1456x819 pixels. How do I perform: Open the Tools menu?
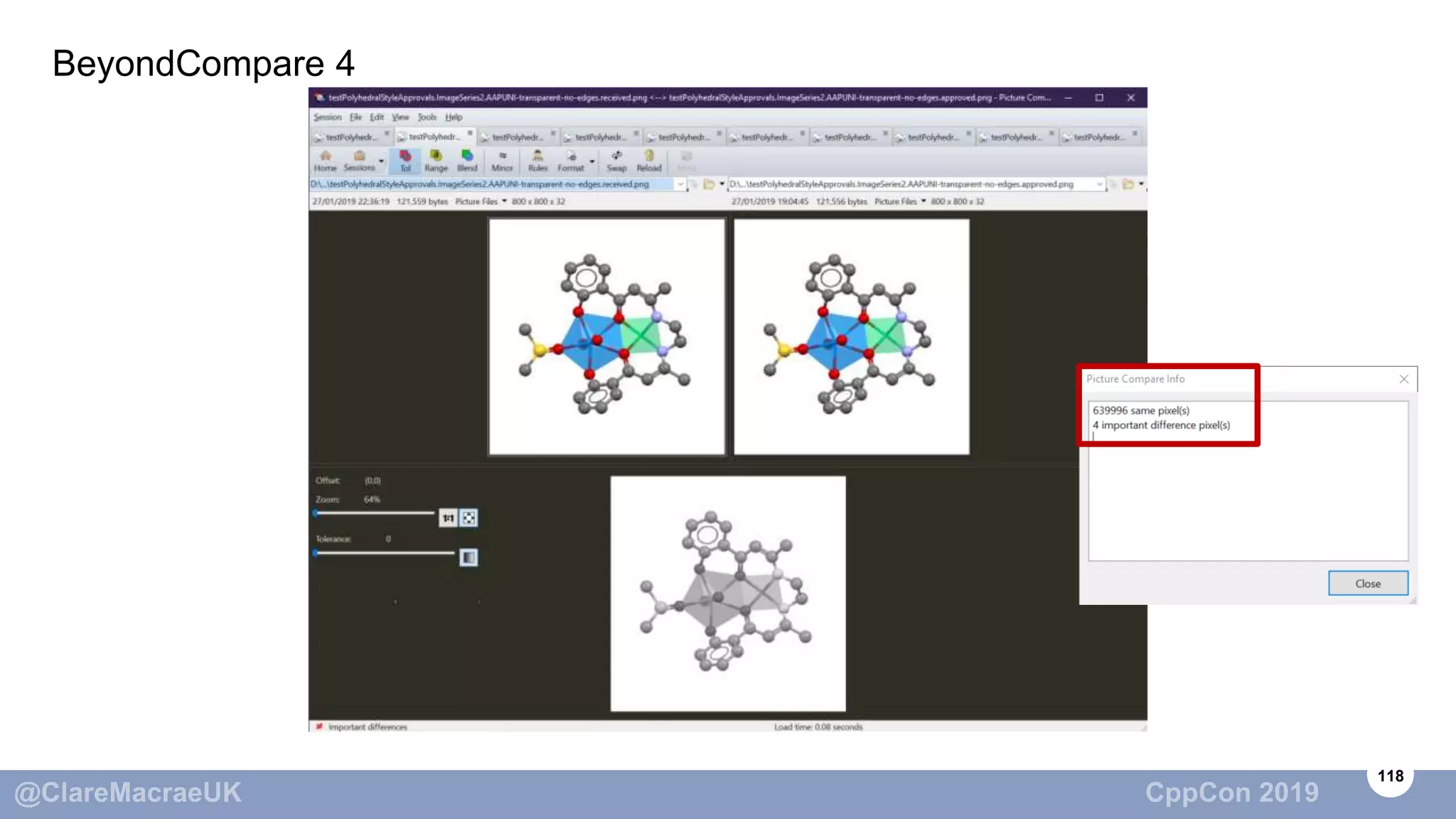tap(427, 117)
